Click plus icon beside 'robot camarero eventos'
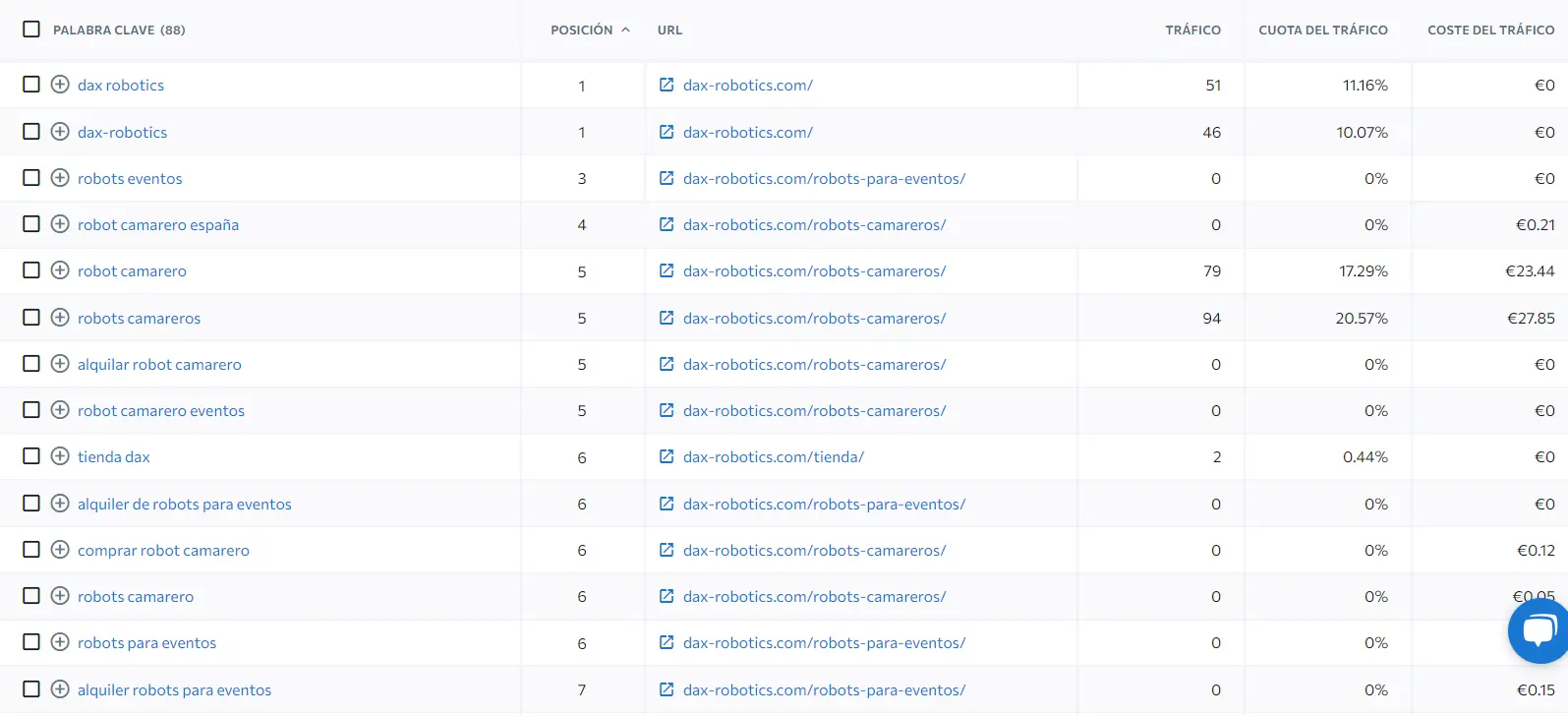The image size is (1568, 716). click(60, 410)
